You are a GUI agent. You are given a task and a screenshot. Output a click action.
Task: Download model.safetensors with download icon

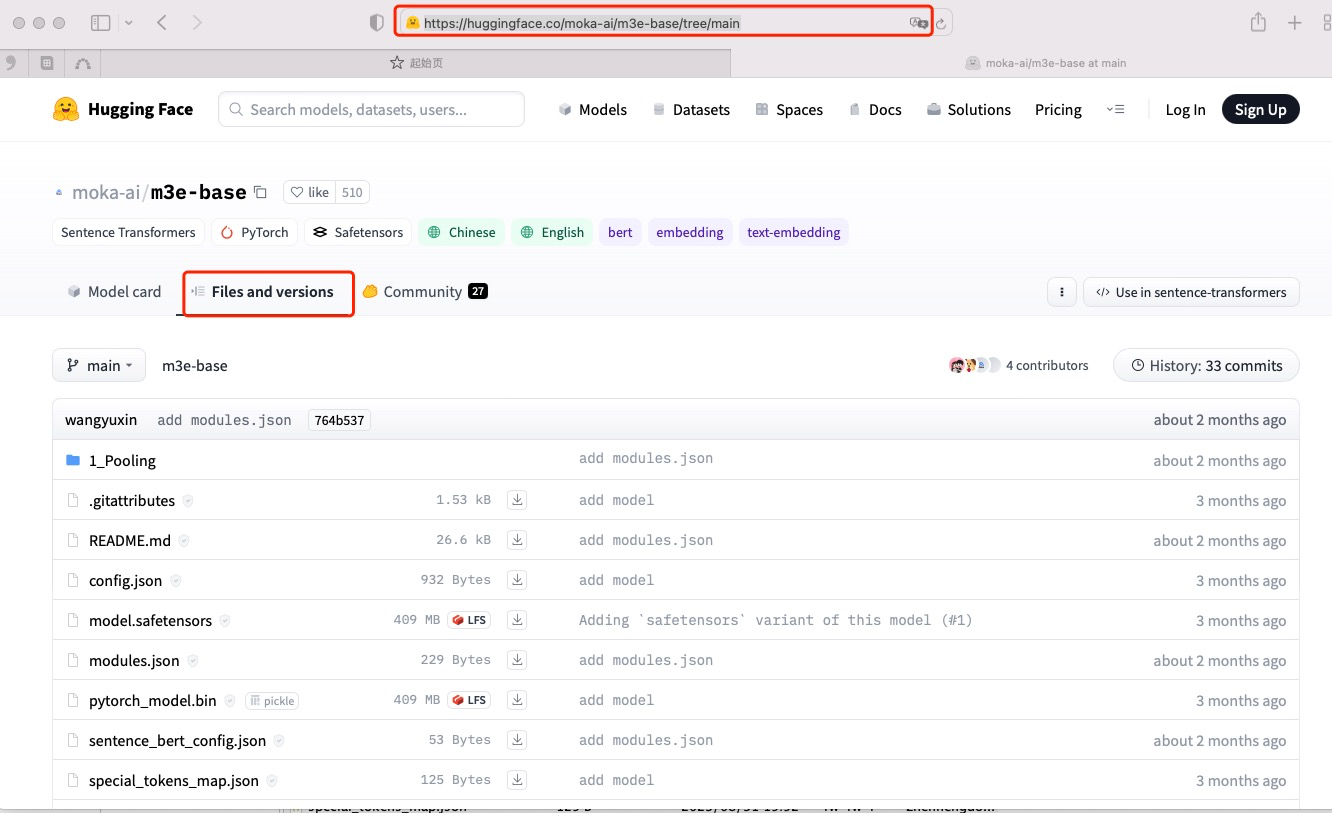click(x=517, y=620)
